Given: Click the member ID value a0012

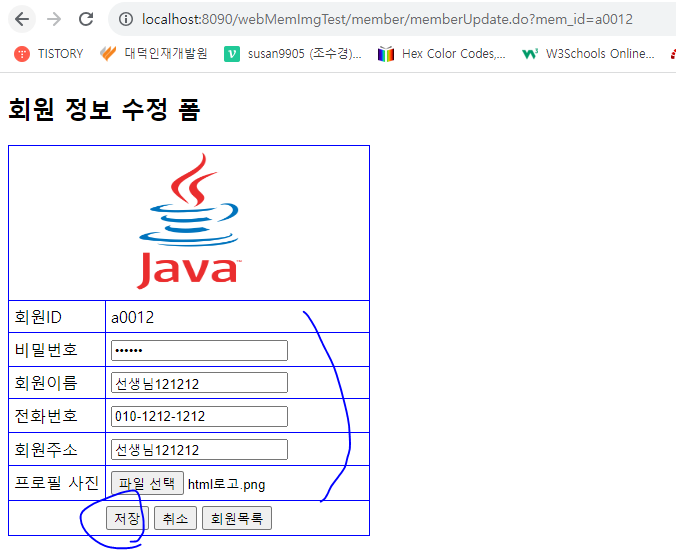Looking at the screenshot, I should coord(132,317).
